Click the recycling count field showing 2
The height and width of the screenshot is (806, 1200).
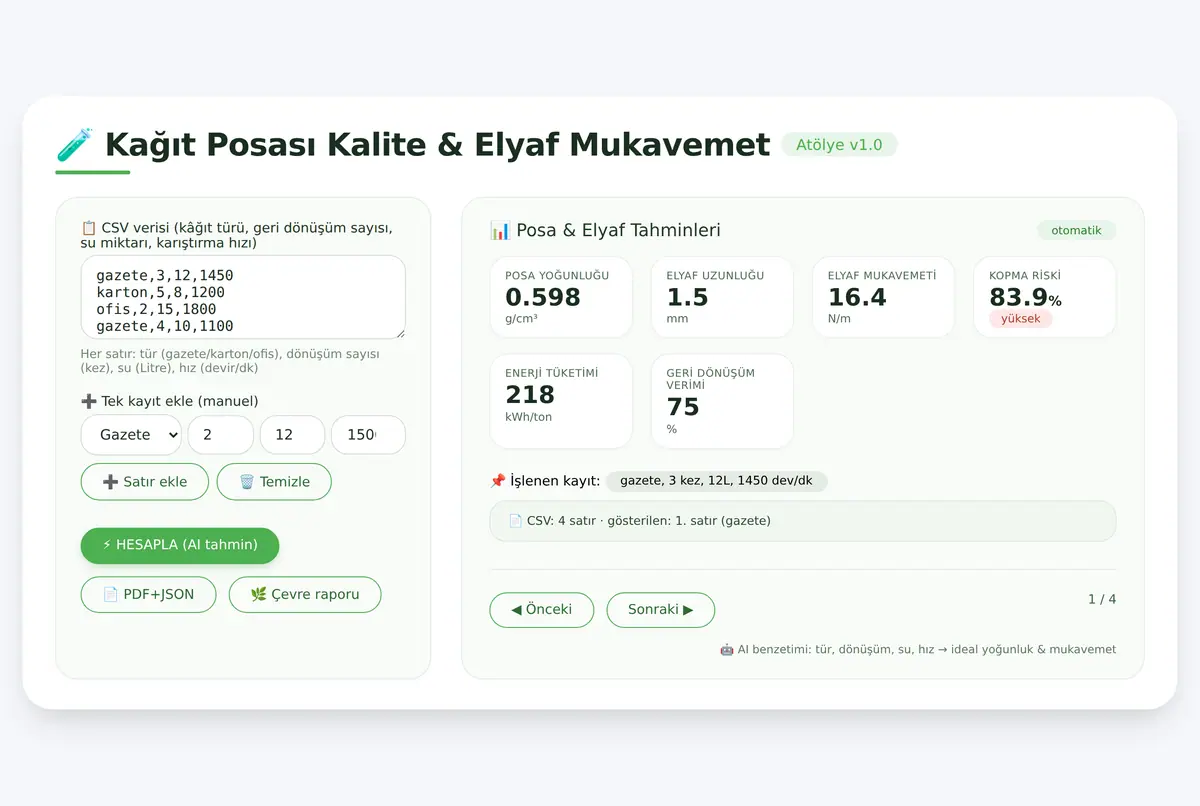pyautogui.click(x=221, y=435)
